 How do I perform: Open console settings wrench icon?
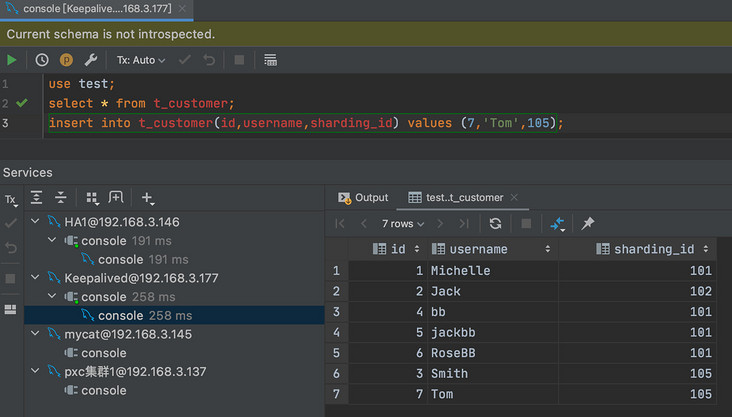click(x=90, y=60)
